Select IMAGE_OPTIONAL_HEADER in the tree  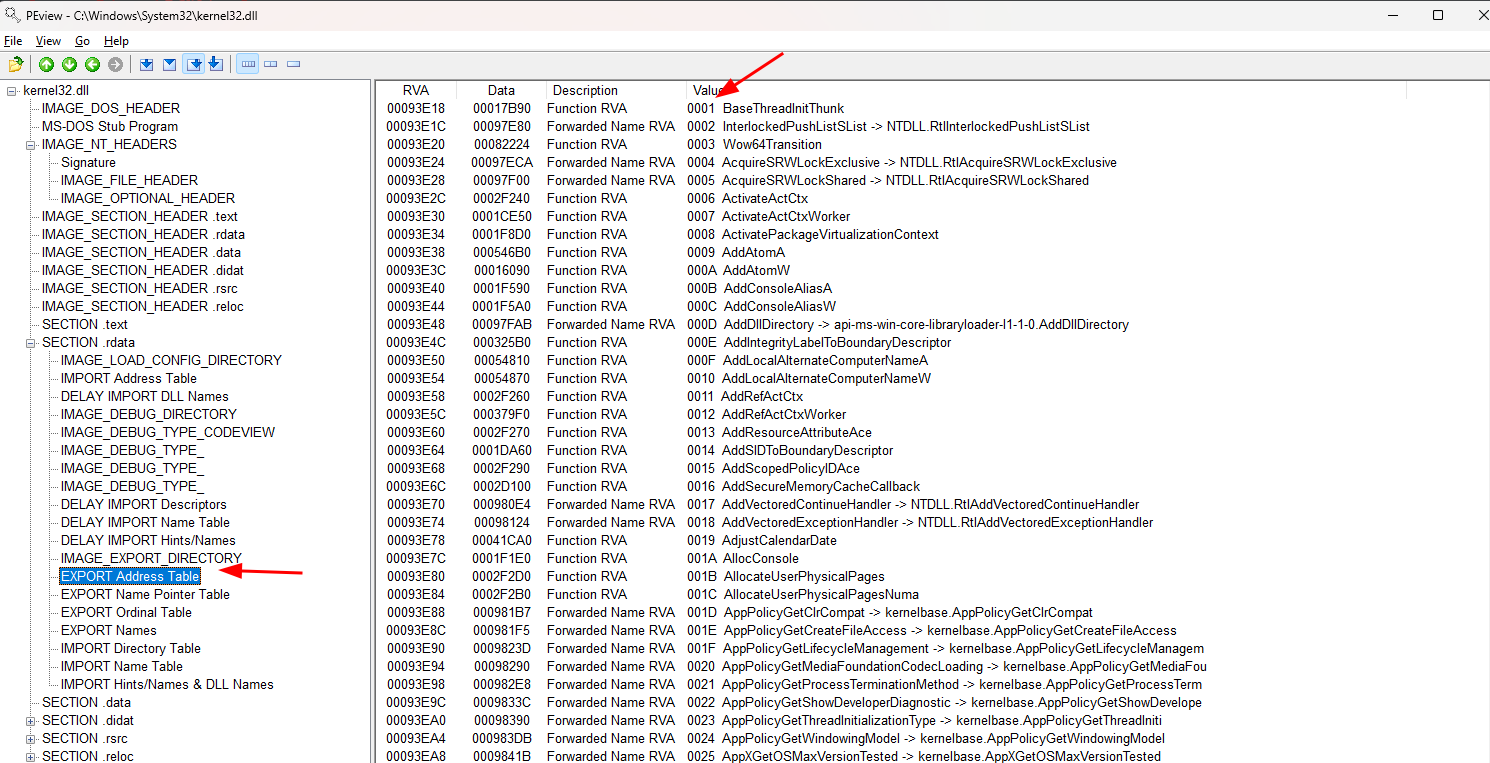click(147, 198)
